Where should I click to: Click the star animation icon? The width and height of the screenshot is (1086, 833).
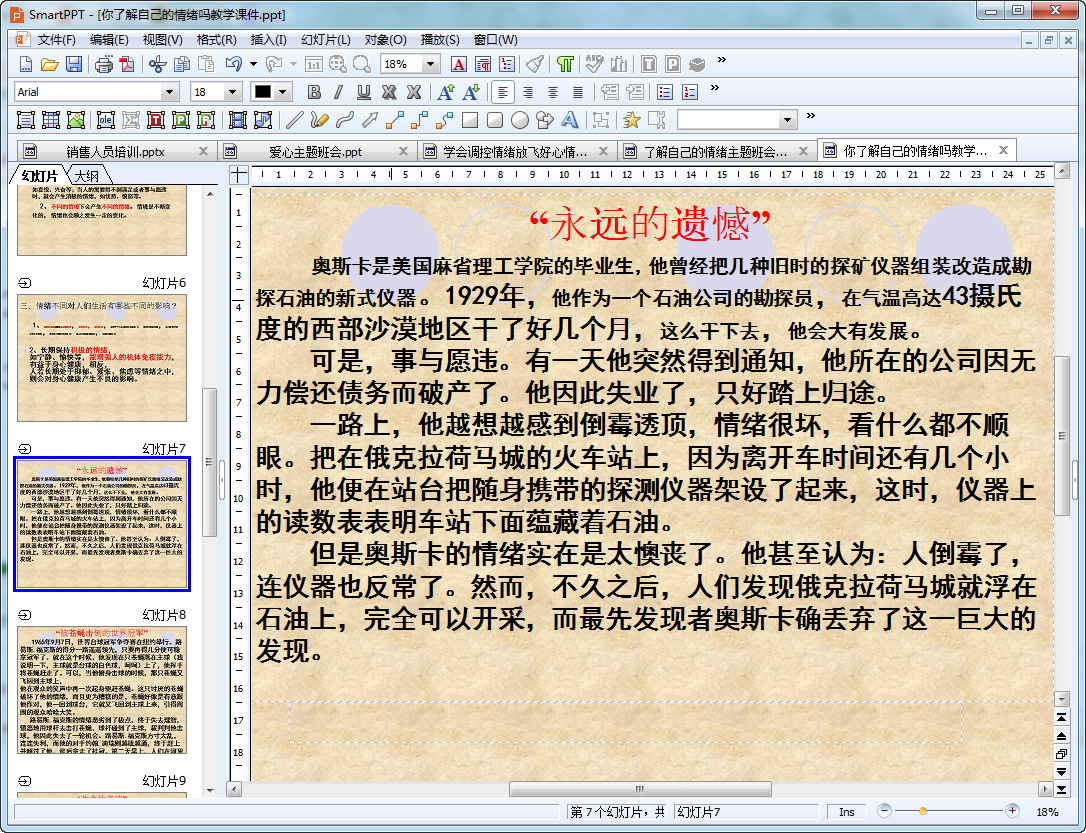coord(631,120)
